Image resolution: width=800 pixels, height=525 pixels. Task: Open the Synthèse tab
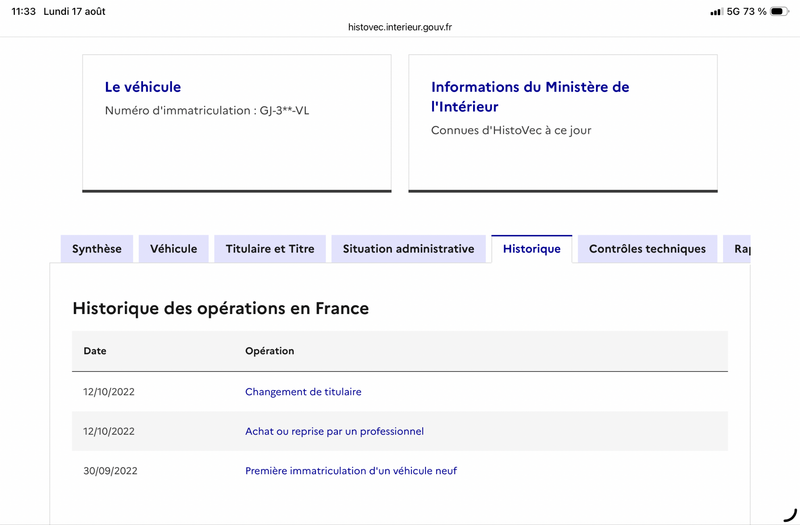pos(97,249)
